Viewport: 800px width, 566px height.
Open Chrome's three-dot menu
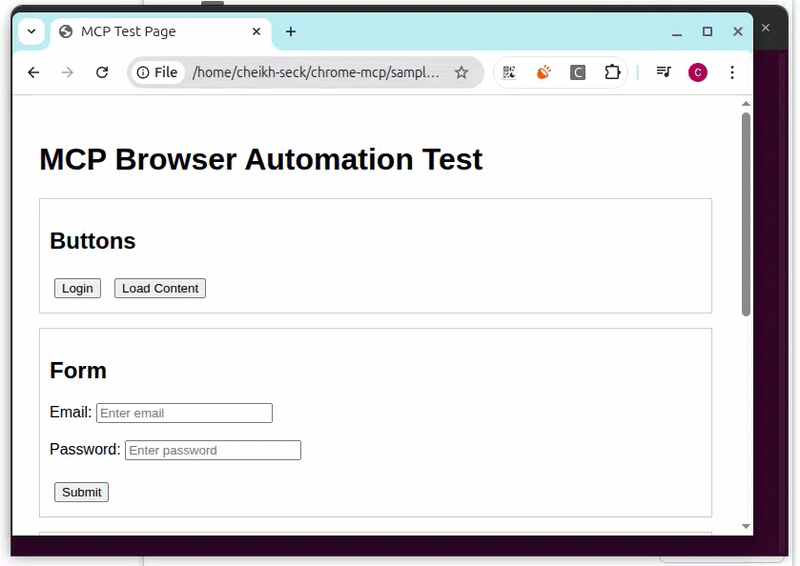coord(732,72)
